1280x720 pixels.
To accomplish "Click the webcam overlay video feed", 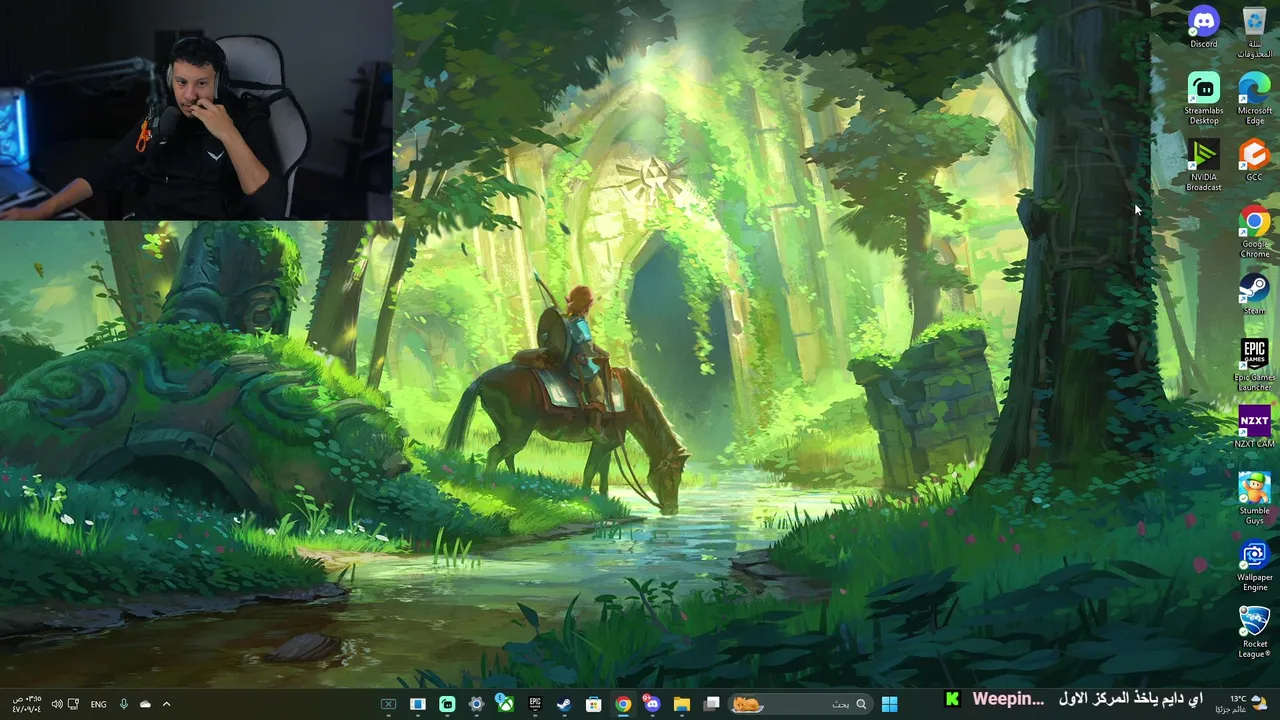I will (x=196, y=110).
